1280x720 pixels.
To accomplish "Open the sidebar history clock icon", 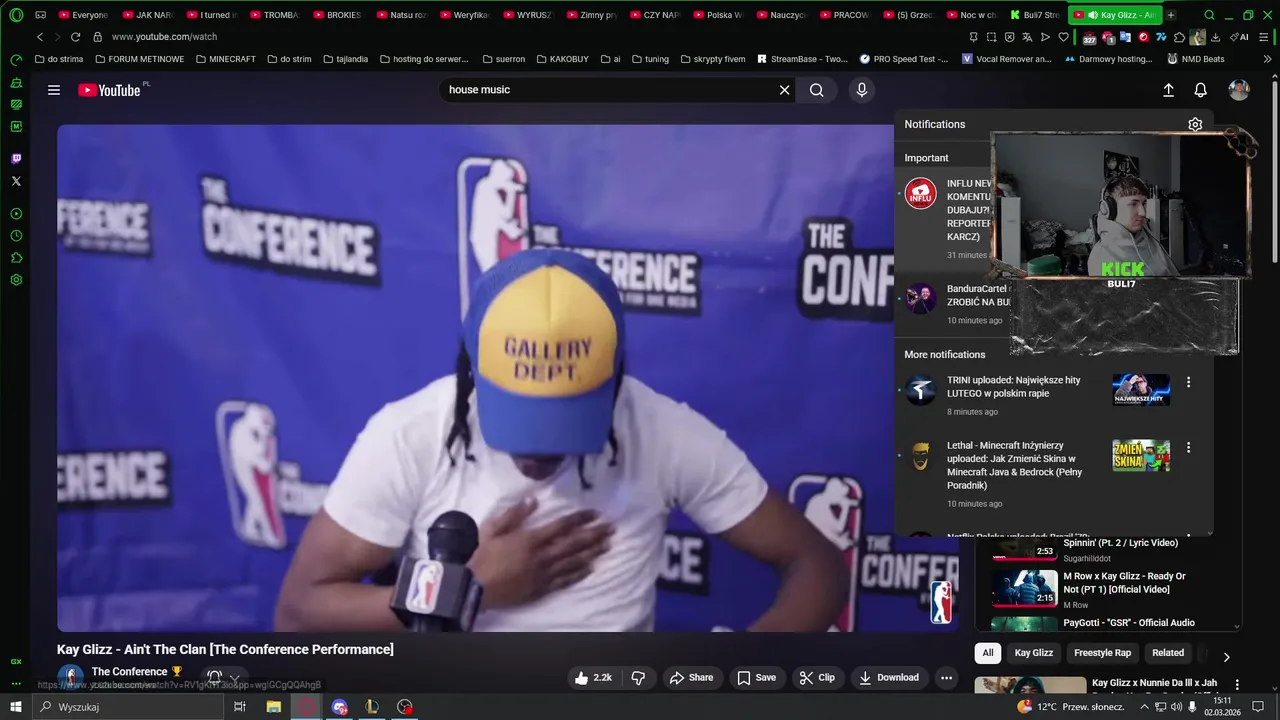I will click(x=16, y=236).
